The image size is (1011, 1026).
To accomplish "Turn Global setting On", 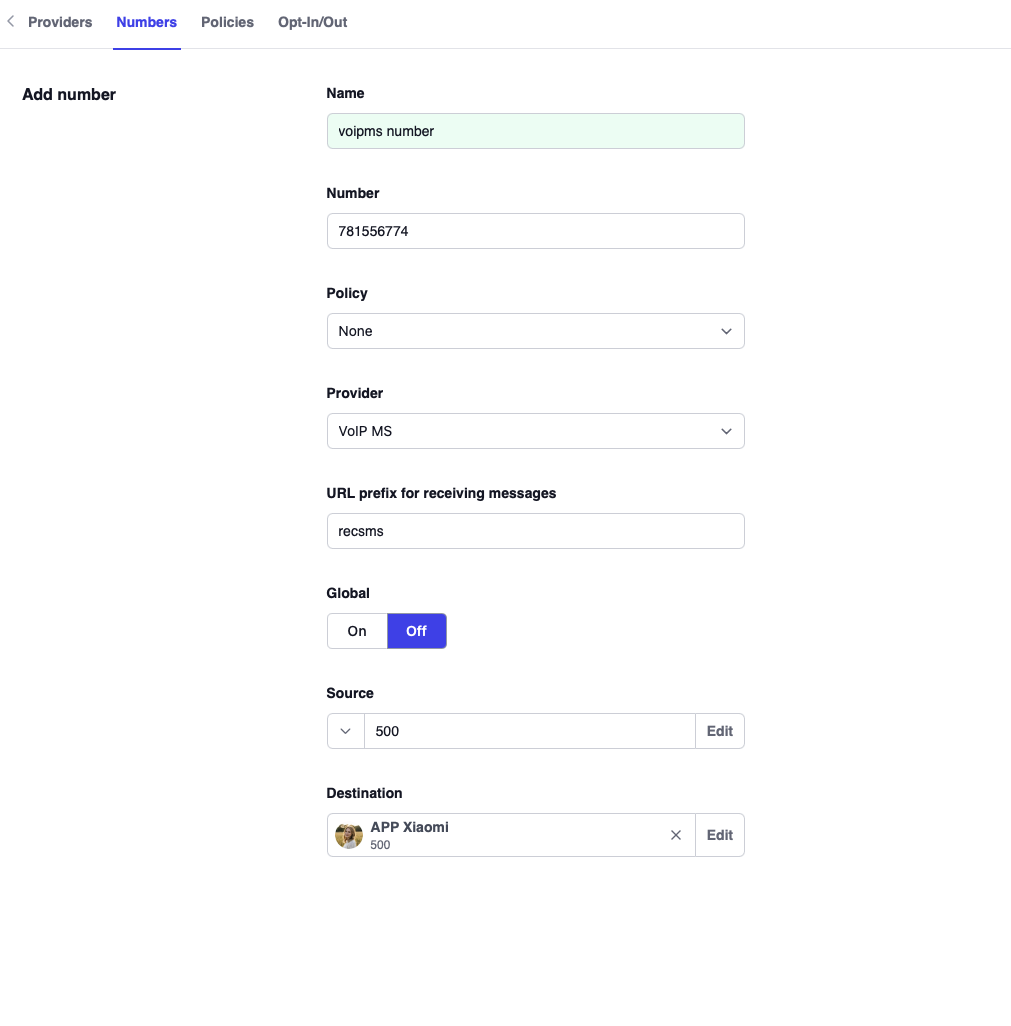I will pyautogui.click(x=357, y=631).
